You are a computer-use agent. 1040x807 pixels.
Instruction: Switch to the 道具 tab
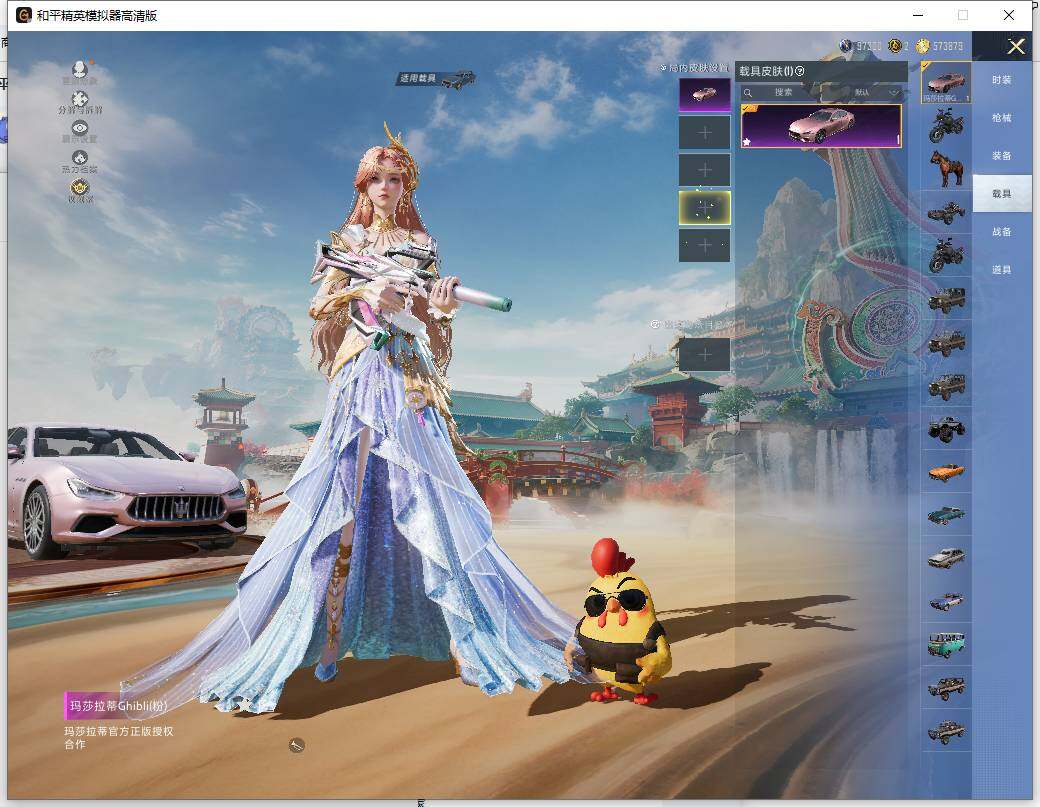pos(1002,270)
